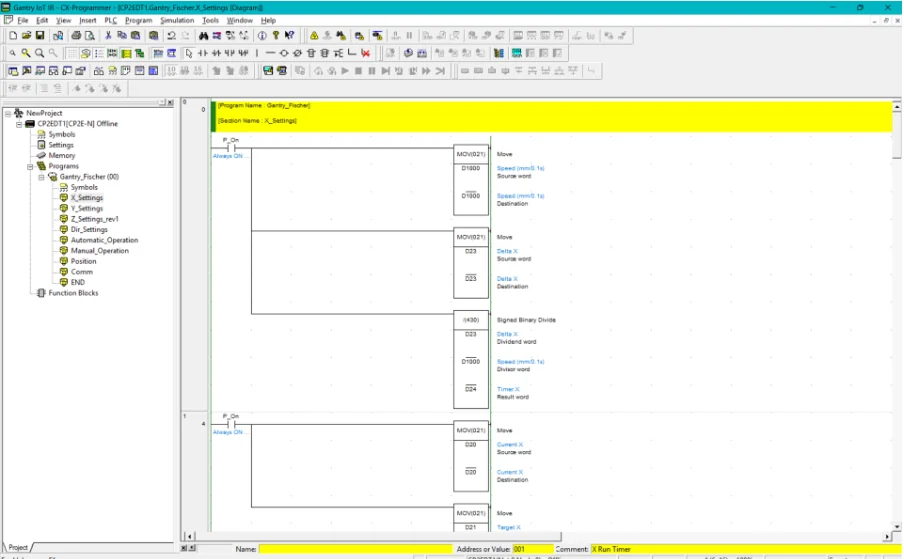Click the Address or Value field

click(x=532, y=549)
